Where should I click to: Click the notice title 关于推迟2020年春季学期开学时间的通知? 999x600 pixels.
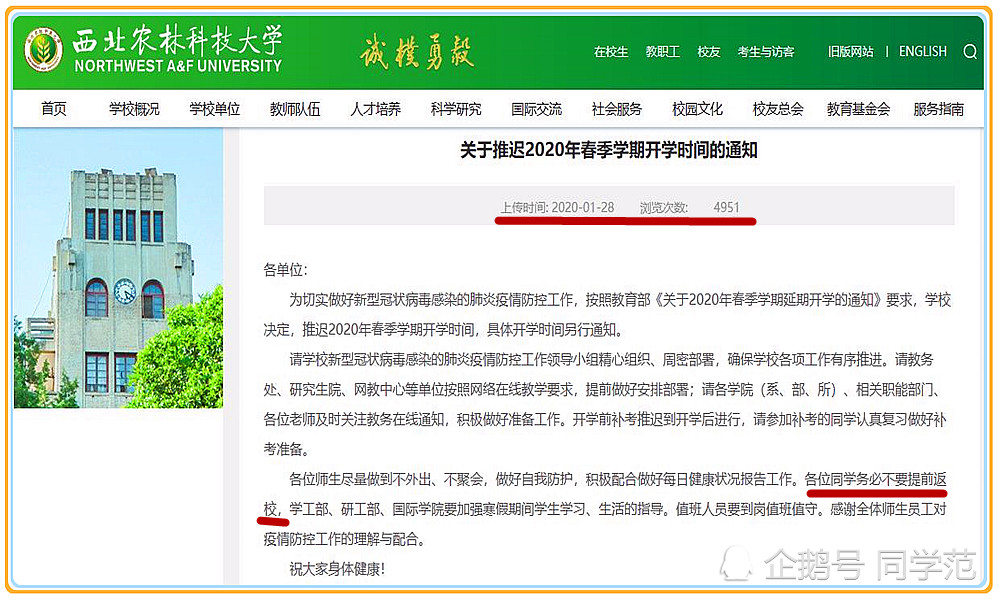click(608, 150)
